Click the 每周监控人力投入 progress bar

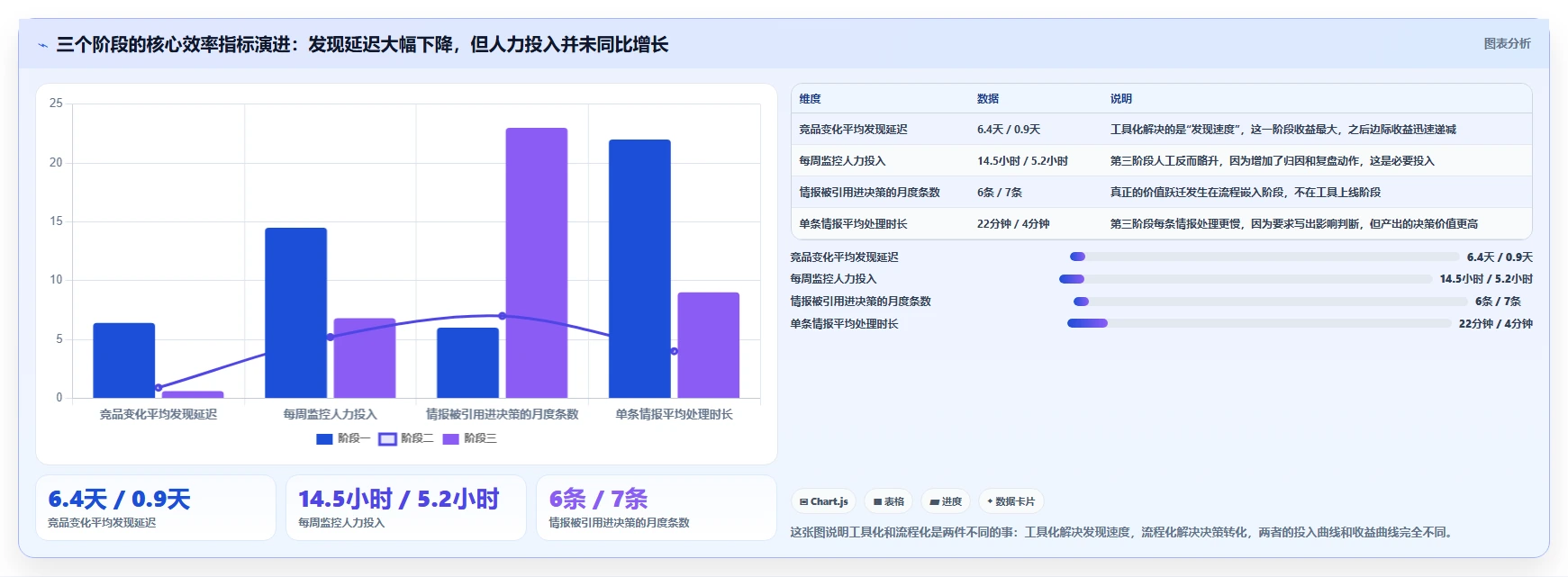(1246, 279)
